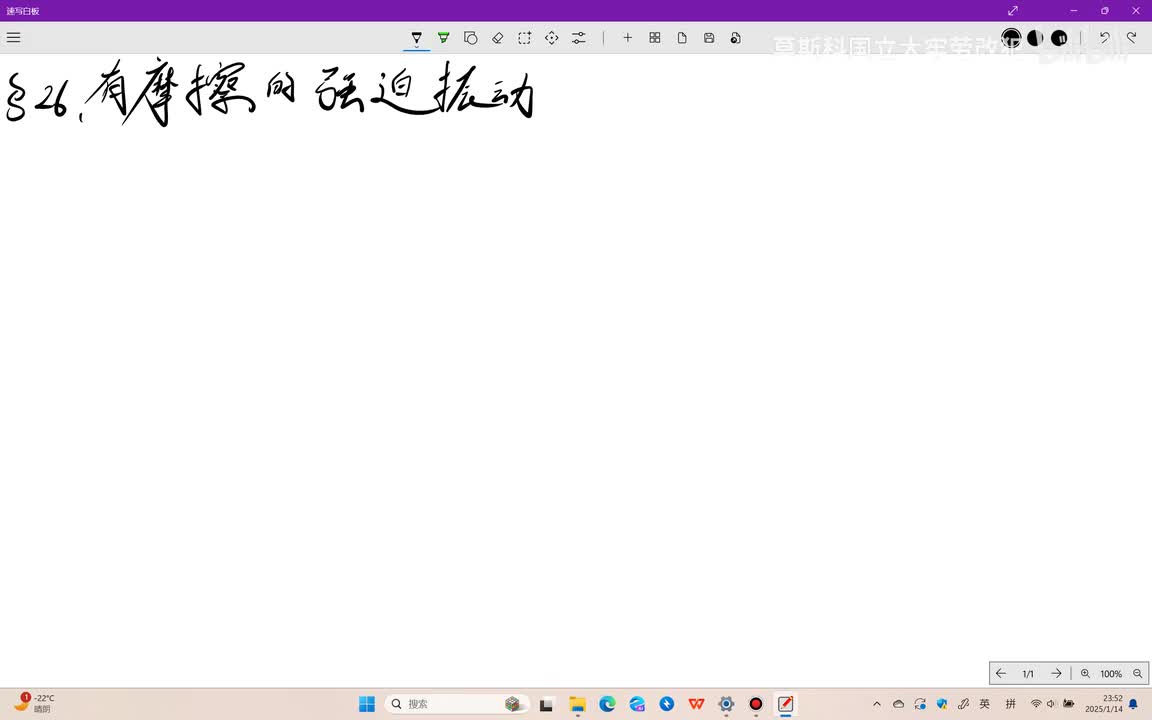Open Settings gear on taskbar

726,704
